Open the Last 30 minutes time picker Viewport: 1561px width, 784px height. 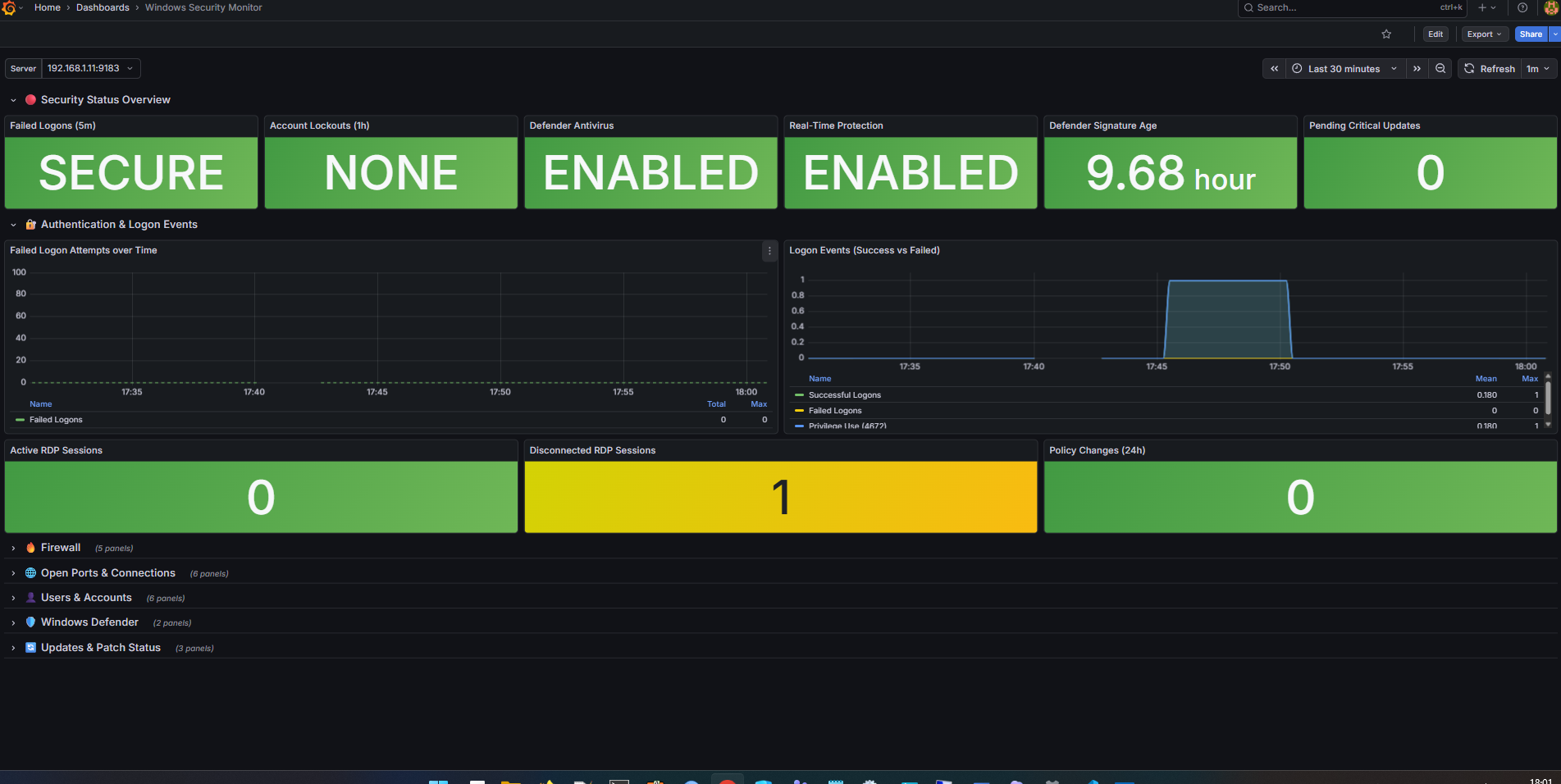click(x=1345, y=69)
